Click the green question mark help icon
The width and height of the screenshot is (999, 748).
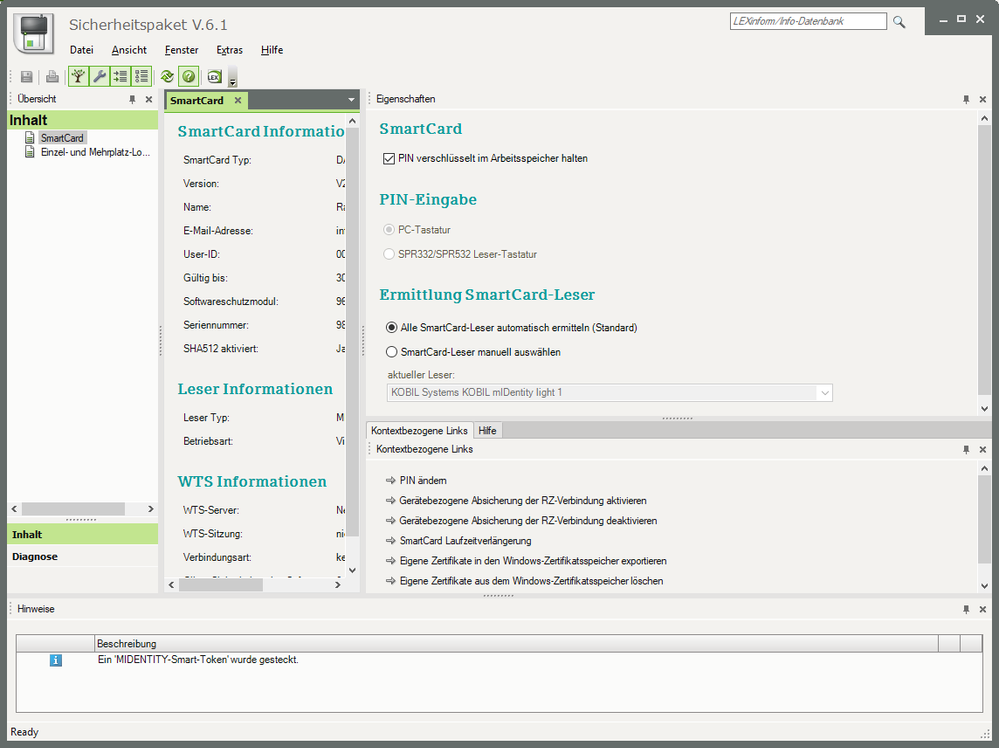(189, 76)
